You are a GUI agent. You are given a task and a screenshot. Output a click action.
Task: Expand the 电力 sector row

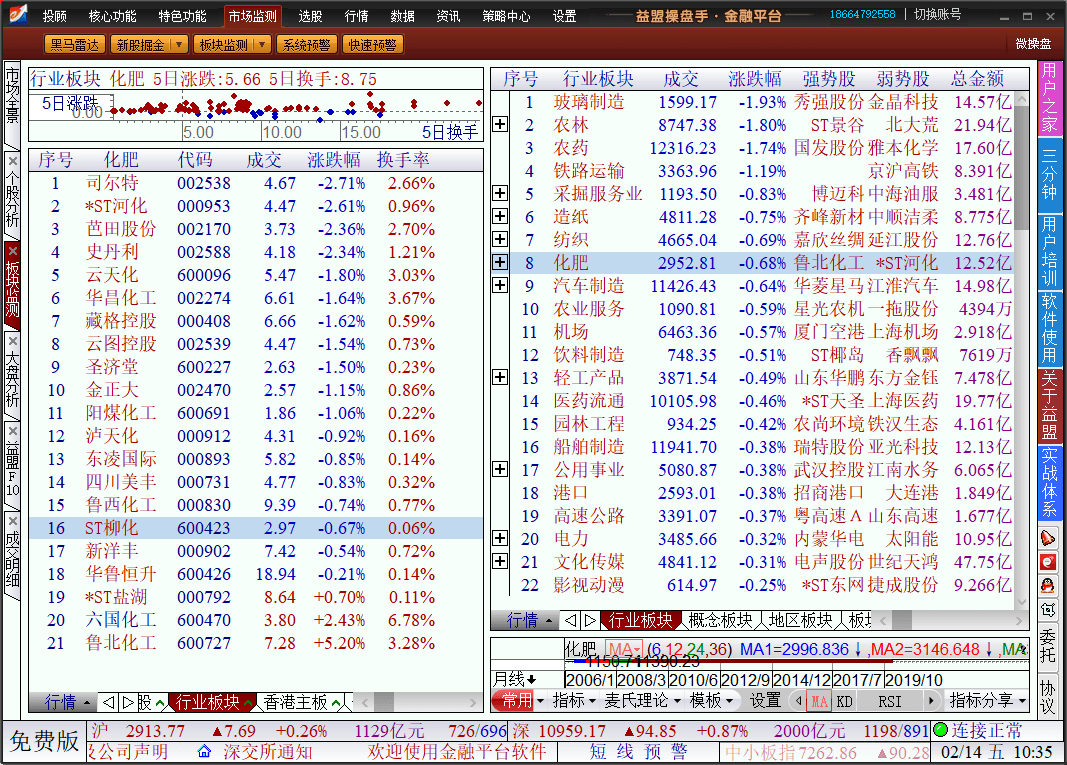(x=500, y=538)
